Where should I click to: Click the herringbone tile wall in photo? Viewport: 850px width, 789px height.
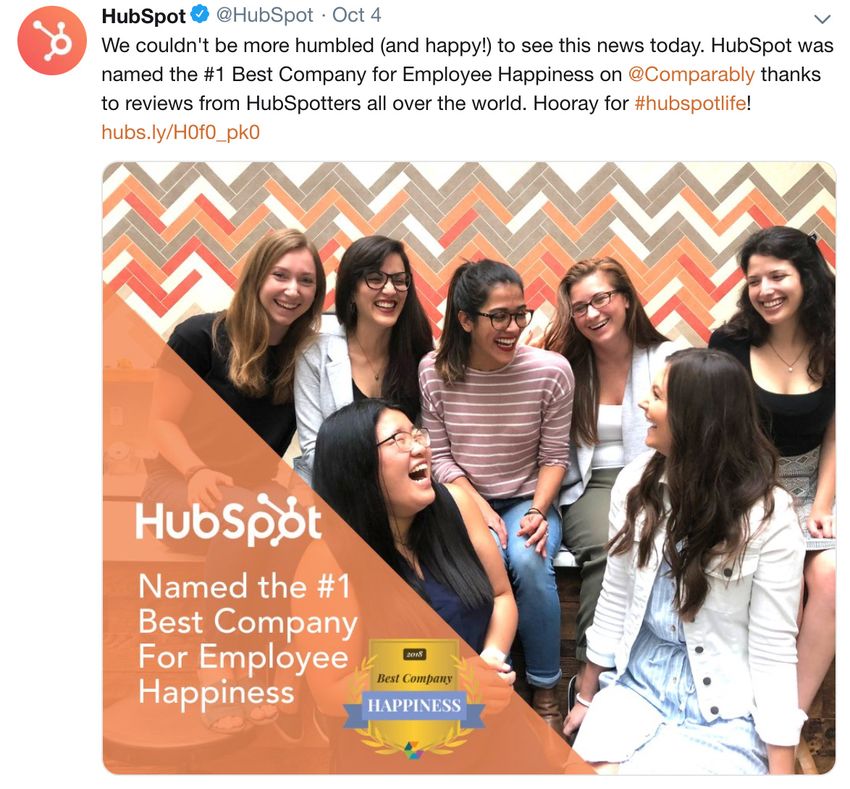tap(469, 211)
